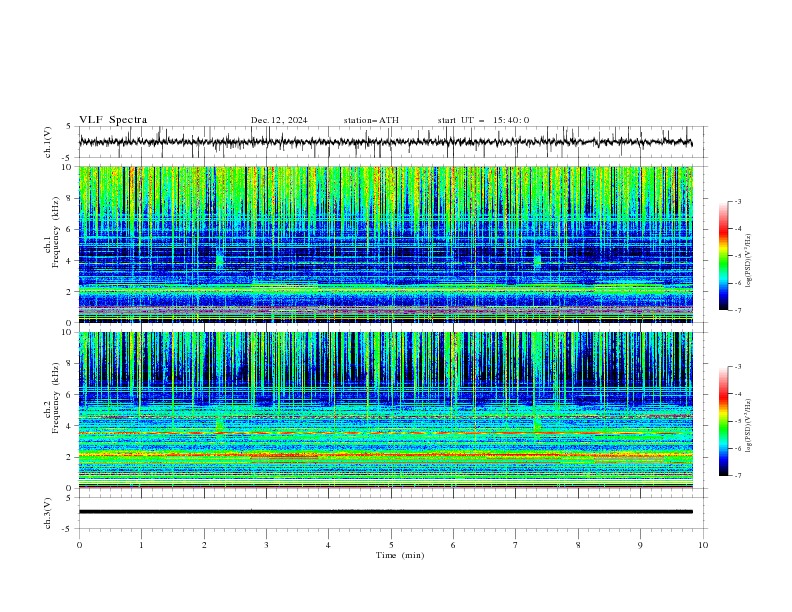Screen dimensions: 792x612
Task: Click the "-7" tick on ch.1 color bar
Action: coord(737,310)
